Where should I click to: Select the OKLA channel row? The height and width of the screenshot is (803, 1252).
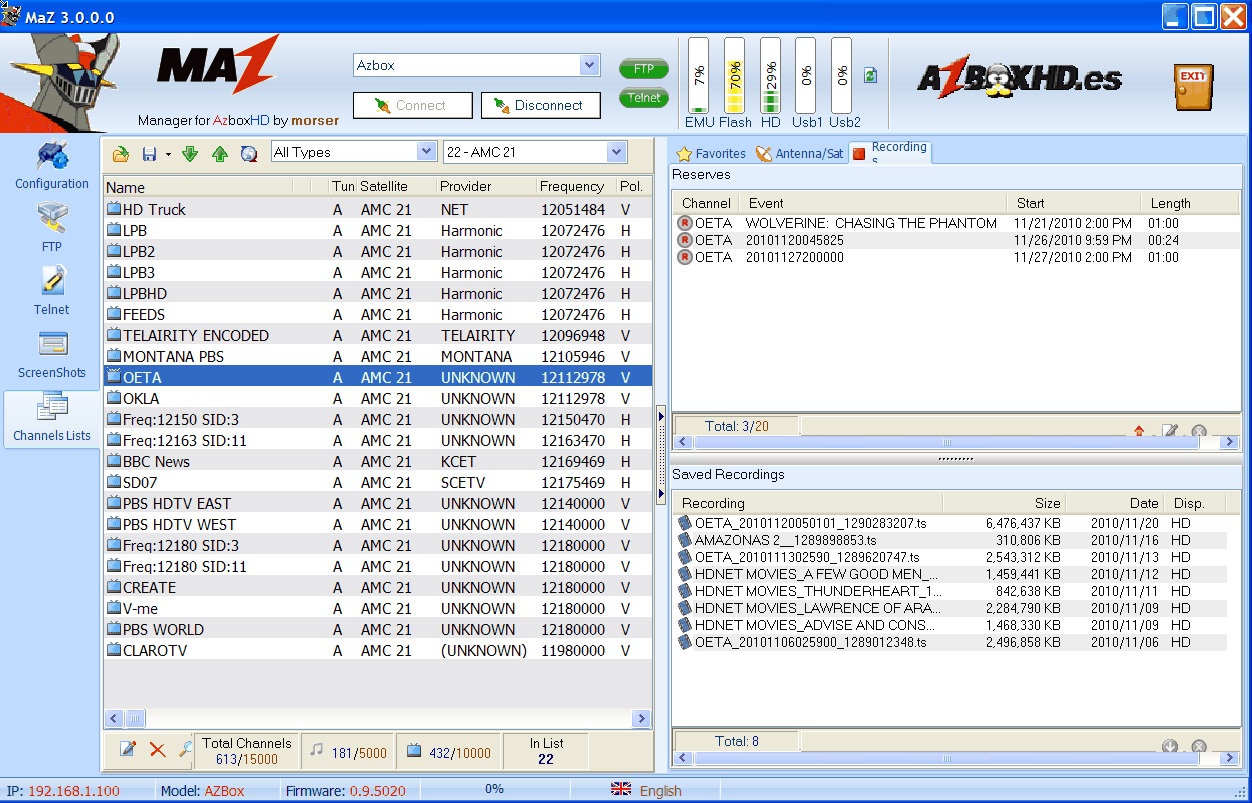click(x=378, y=399)
